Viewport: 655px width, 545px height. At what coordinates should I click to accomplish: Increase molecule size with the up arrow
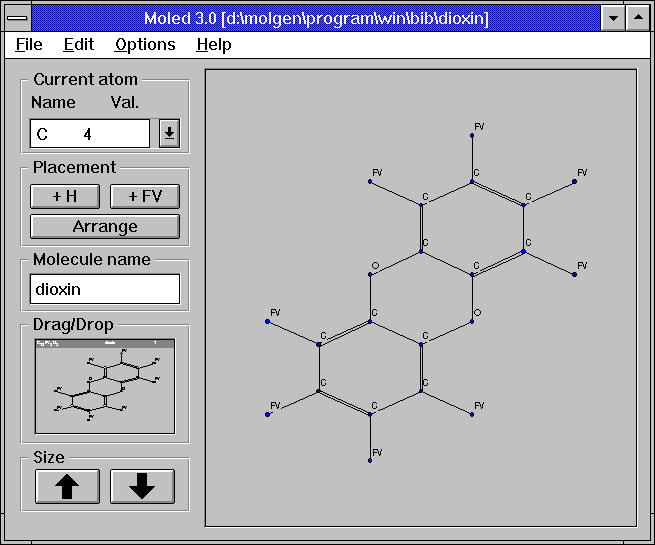[x=67, y=486]
